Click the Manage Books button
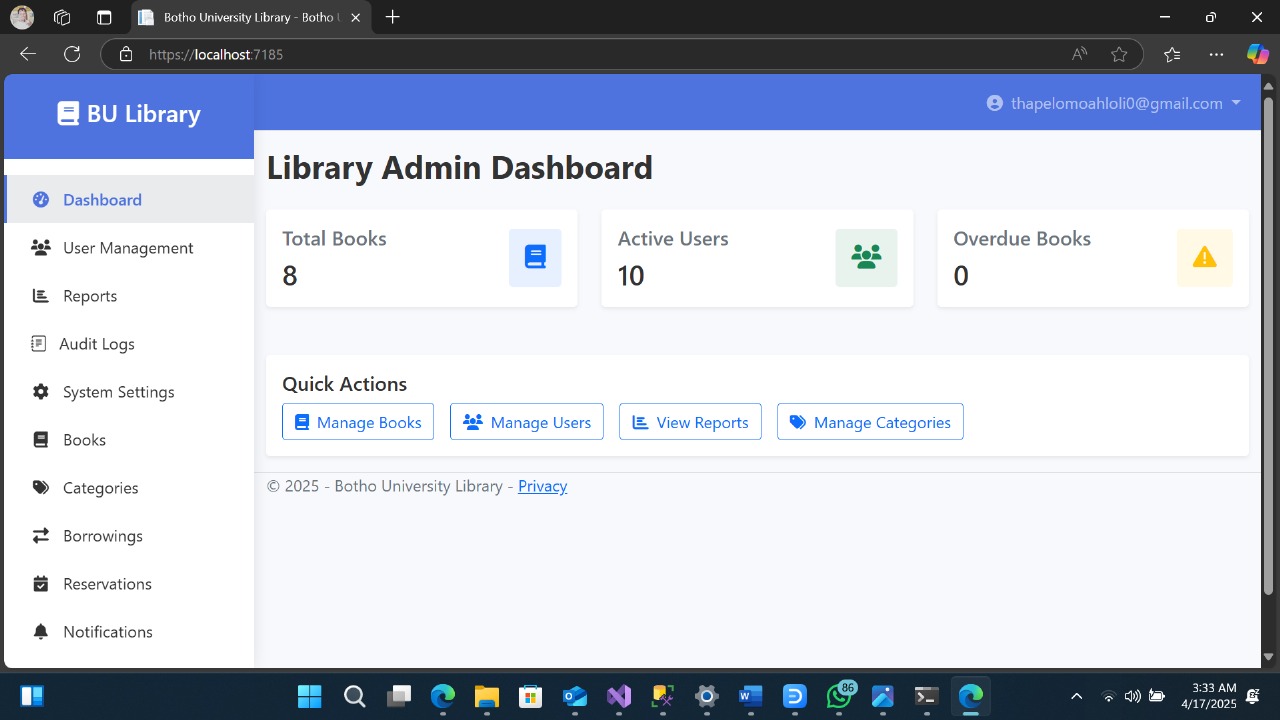Image resolution: width=1280 pixels, height=720 pixels. click(358, 422)
